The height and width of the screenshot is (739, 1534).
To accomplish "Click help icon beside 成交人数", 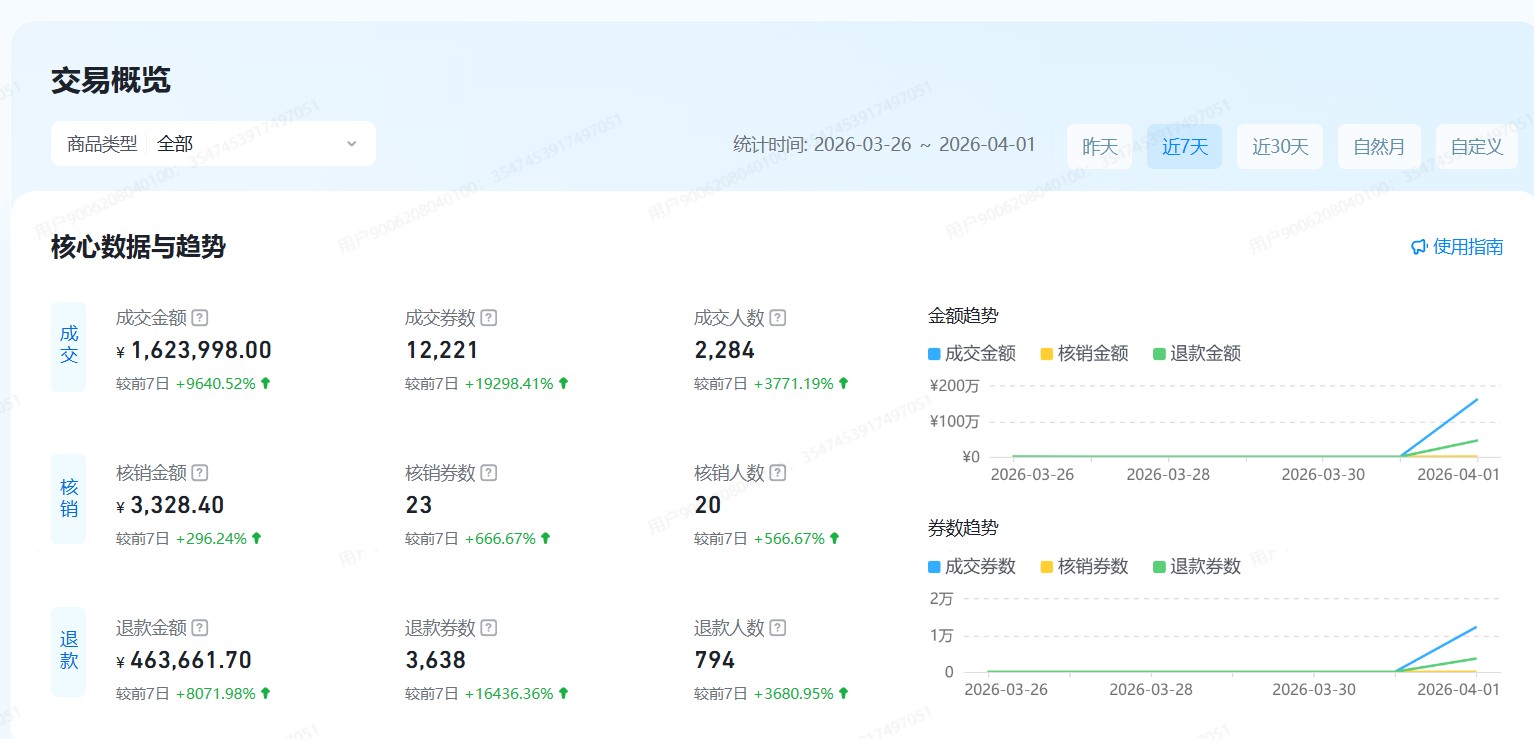I will point(778,318).
